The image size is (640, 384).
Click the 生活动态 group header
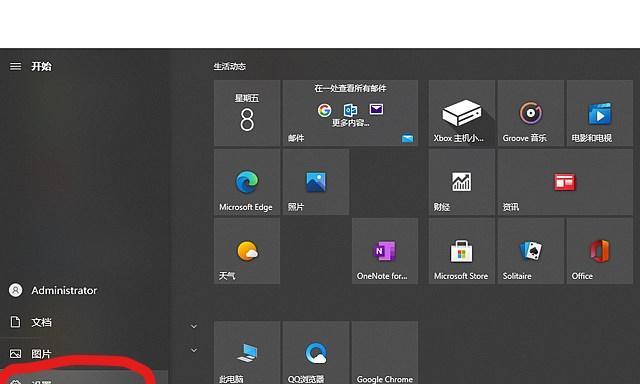coord(230,66)
